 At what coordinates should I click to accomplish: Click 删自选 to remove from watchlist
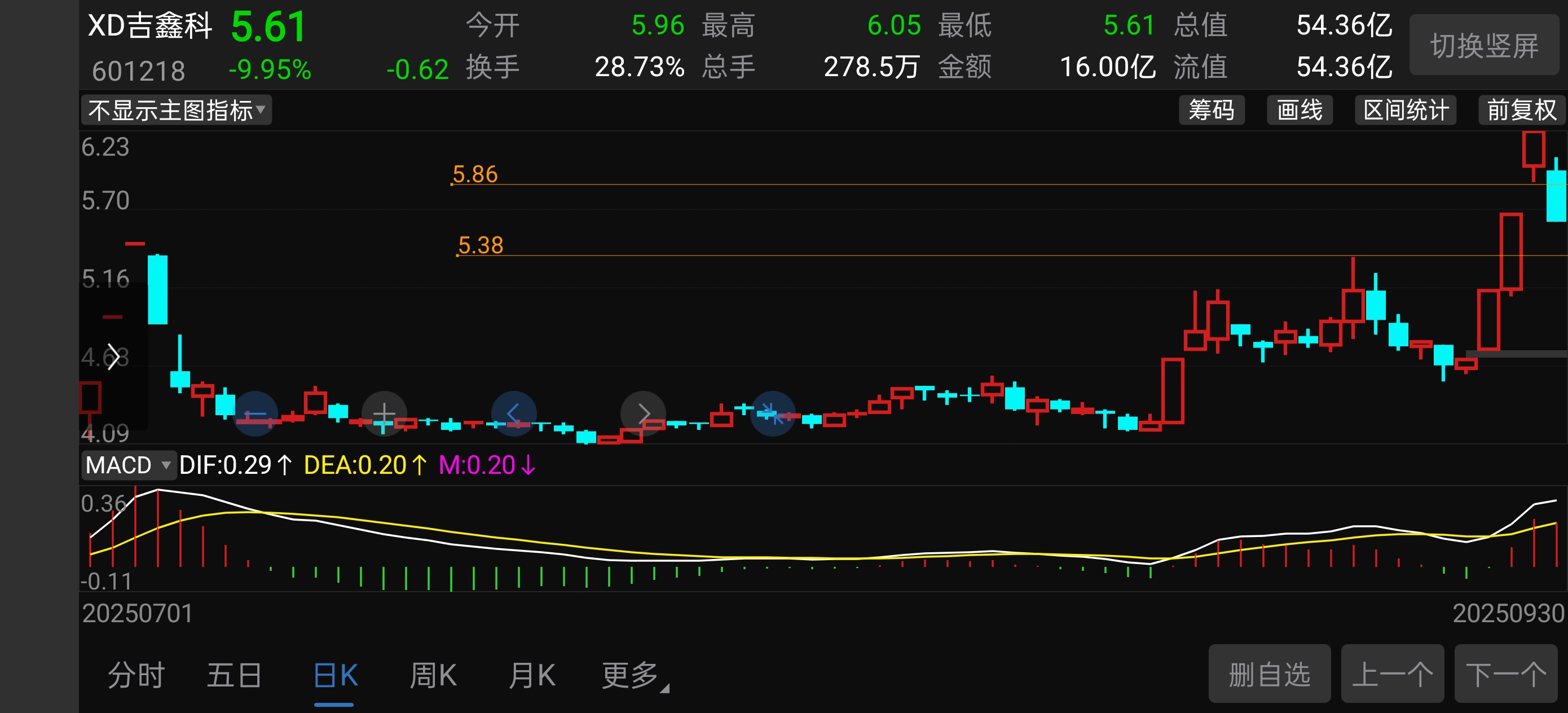pos(1269,674)
